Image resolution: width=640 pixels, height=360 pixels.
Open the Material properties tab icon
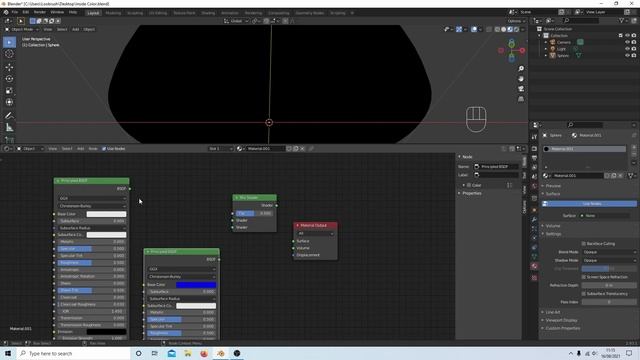pos(534,266)
